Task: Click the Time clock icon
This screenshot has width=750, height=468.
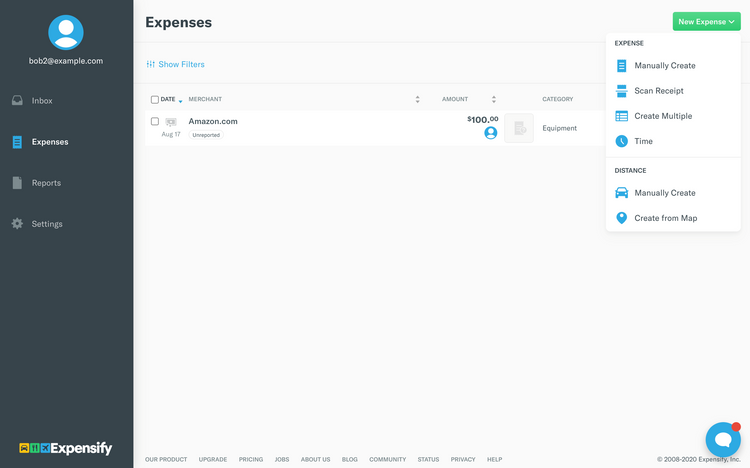Action: [621, 141]
